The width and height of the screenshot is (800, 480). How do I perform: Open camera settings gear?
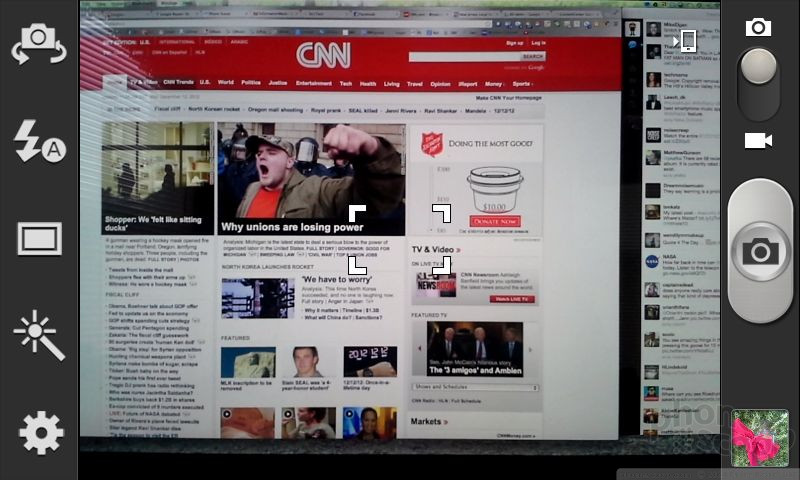tap(41, 433)
